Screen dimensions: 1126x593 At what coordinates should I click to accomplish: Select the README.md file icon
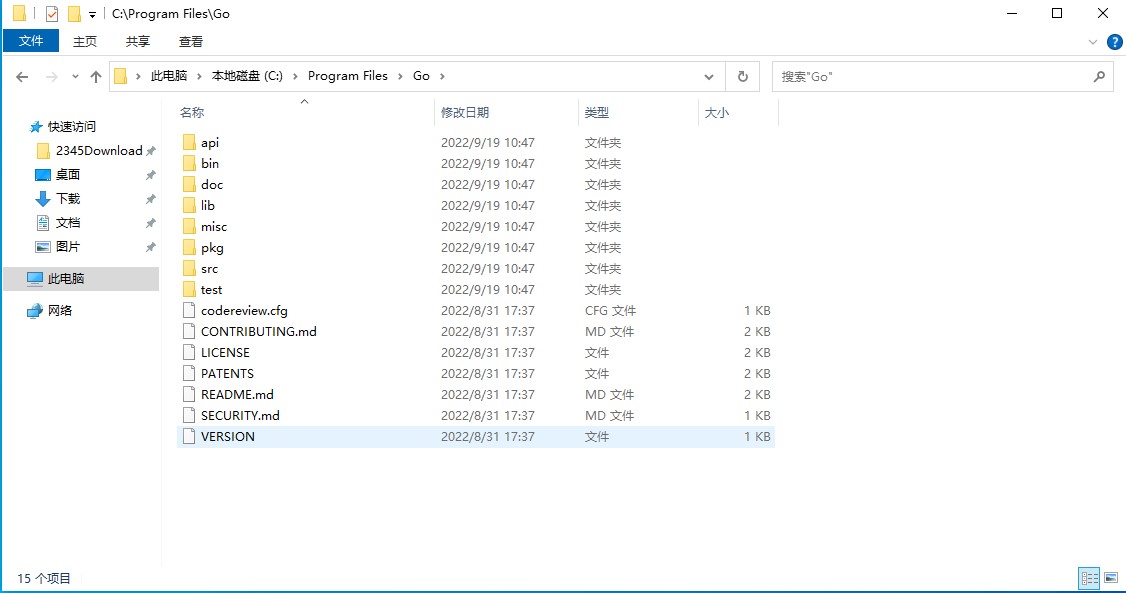coord(189,394)
